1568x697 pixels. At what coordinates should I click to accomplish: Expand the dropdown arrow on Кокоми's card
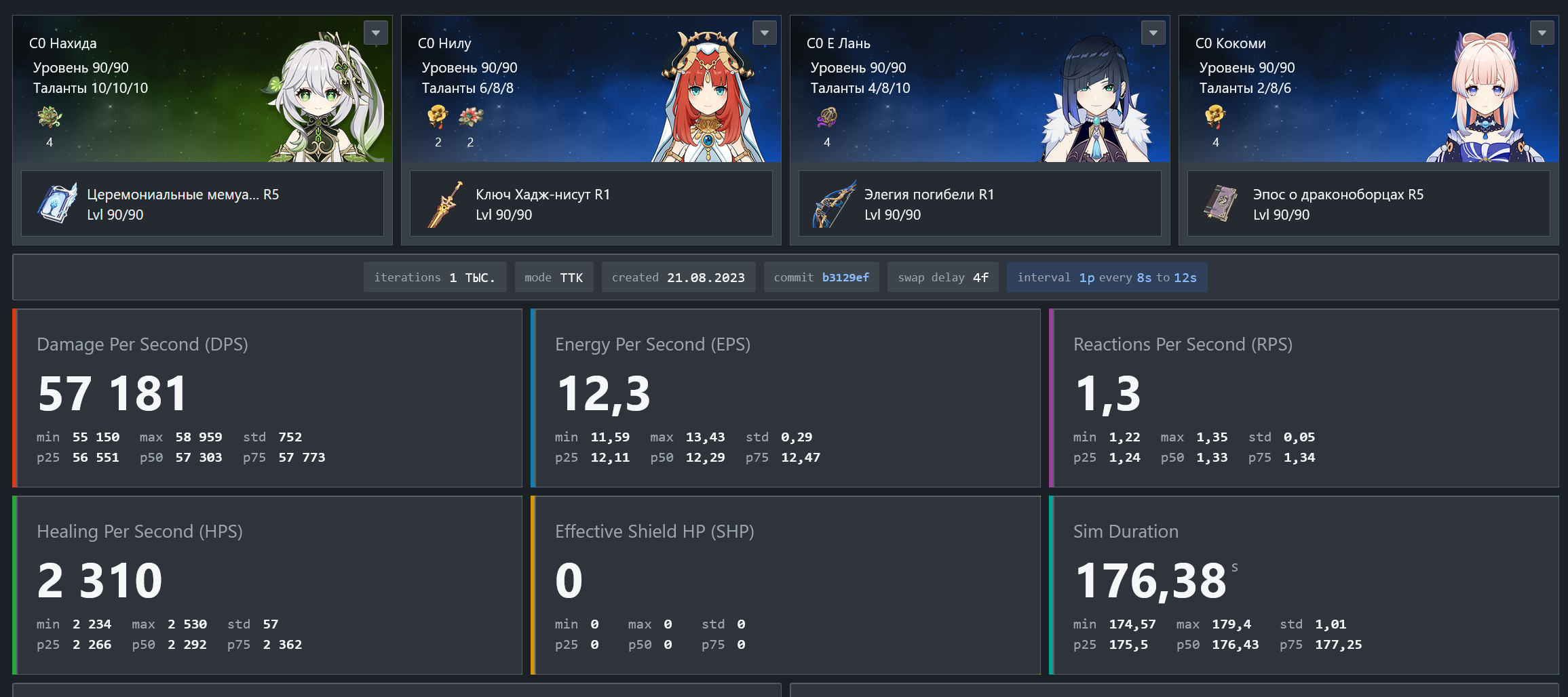point(1542,33)
